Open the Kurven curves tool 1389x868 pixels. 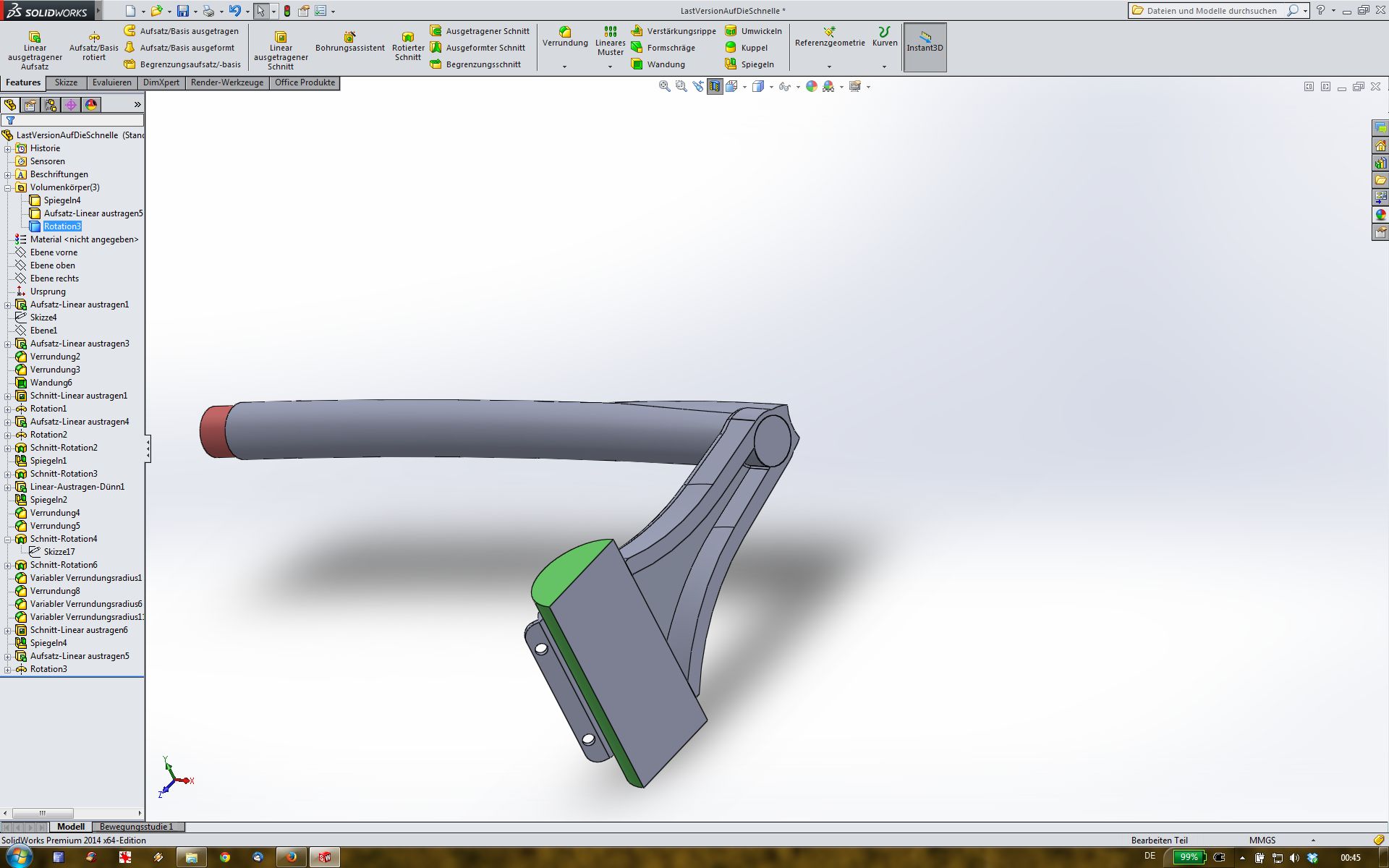point(884,37)
